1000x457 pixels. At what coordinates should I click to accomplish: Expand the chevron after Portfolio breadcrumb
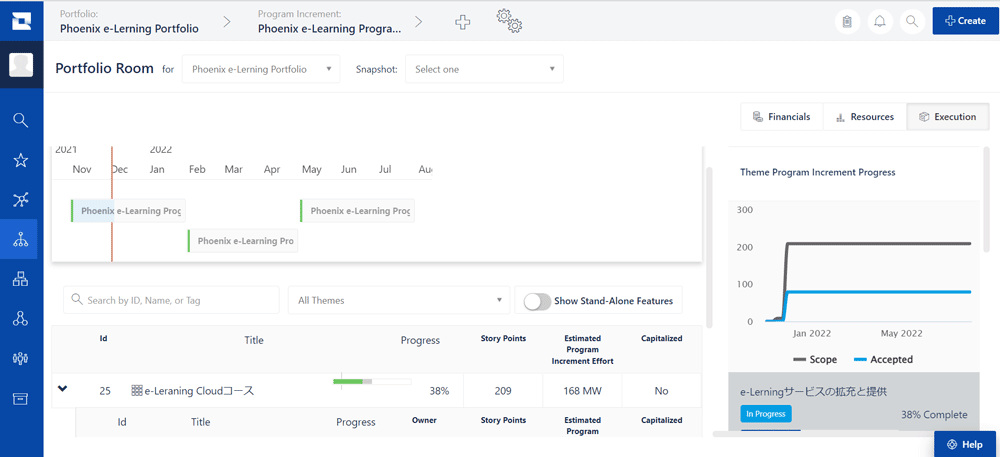coord(226,22)
